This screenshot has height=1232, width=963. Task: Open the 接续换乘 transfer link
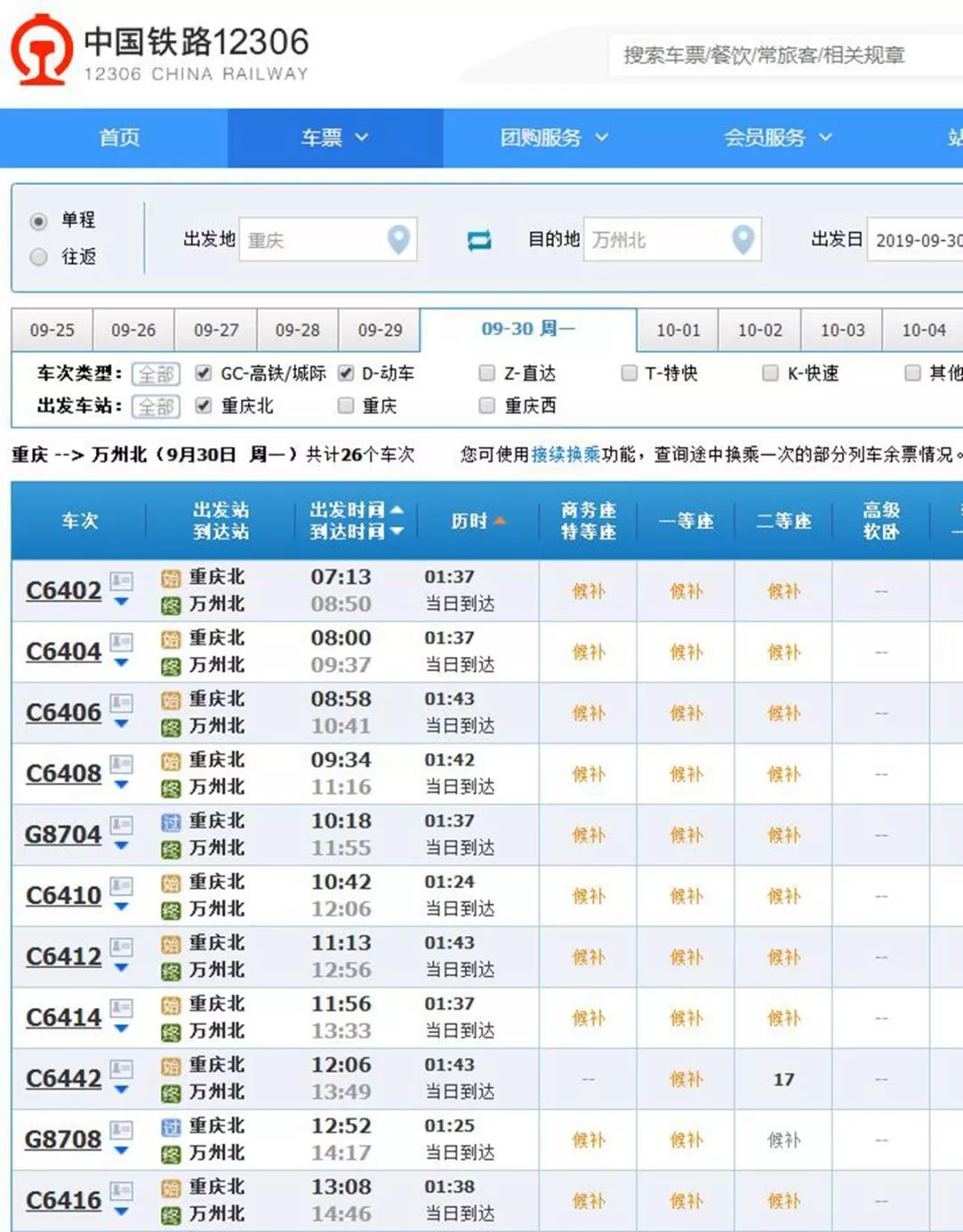pos(565,455)
